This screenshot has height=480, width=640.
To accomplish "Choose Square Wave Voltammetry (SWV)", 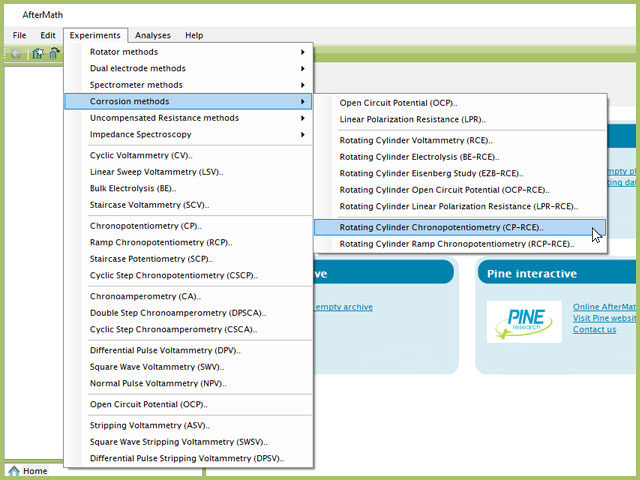I will click(x=188, y=367).
